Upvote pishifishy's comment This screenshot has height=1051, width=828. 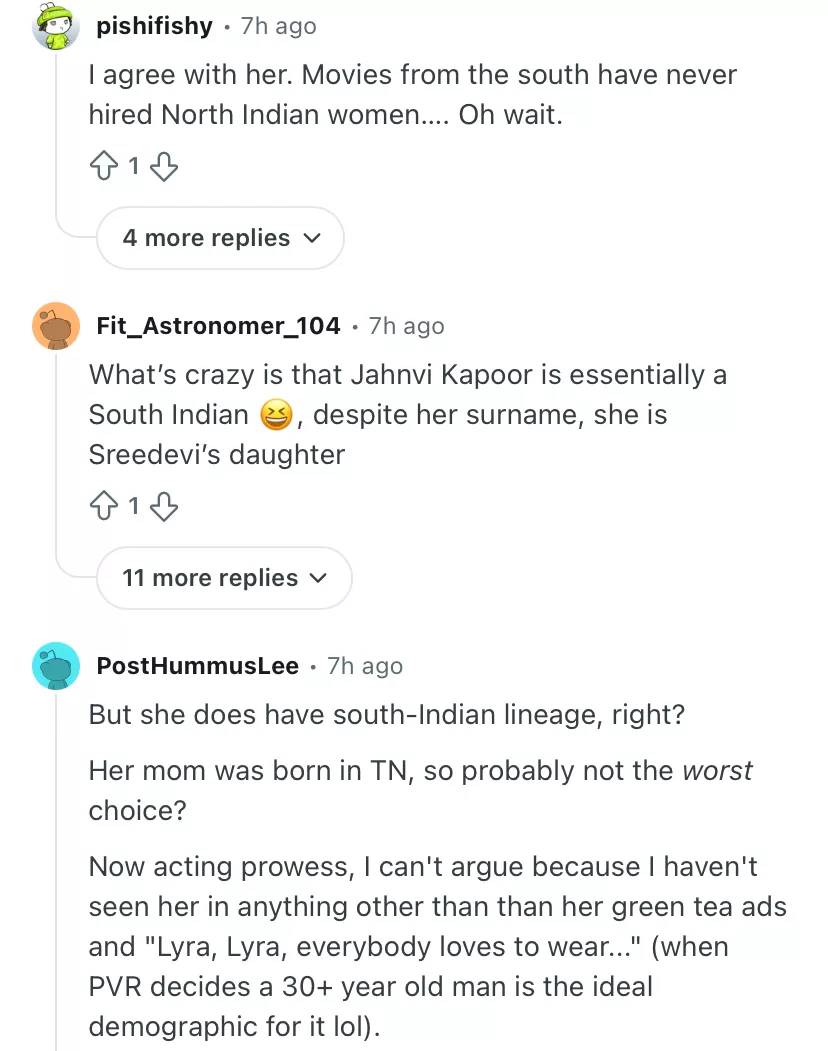click(103, 167)
